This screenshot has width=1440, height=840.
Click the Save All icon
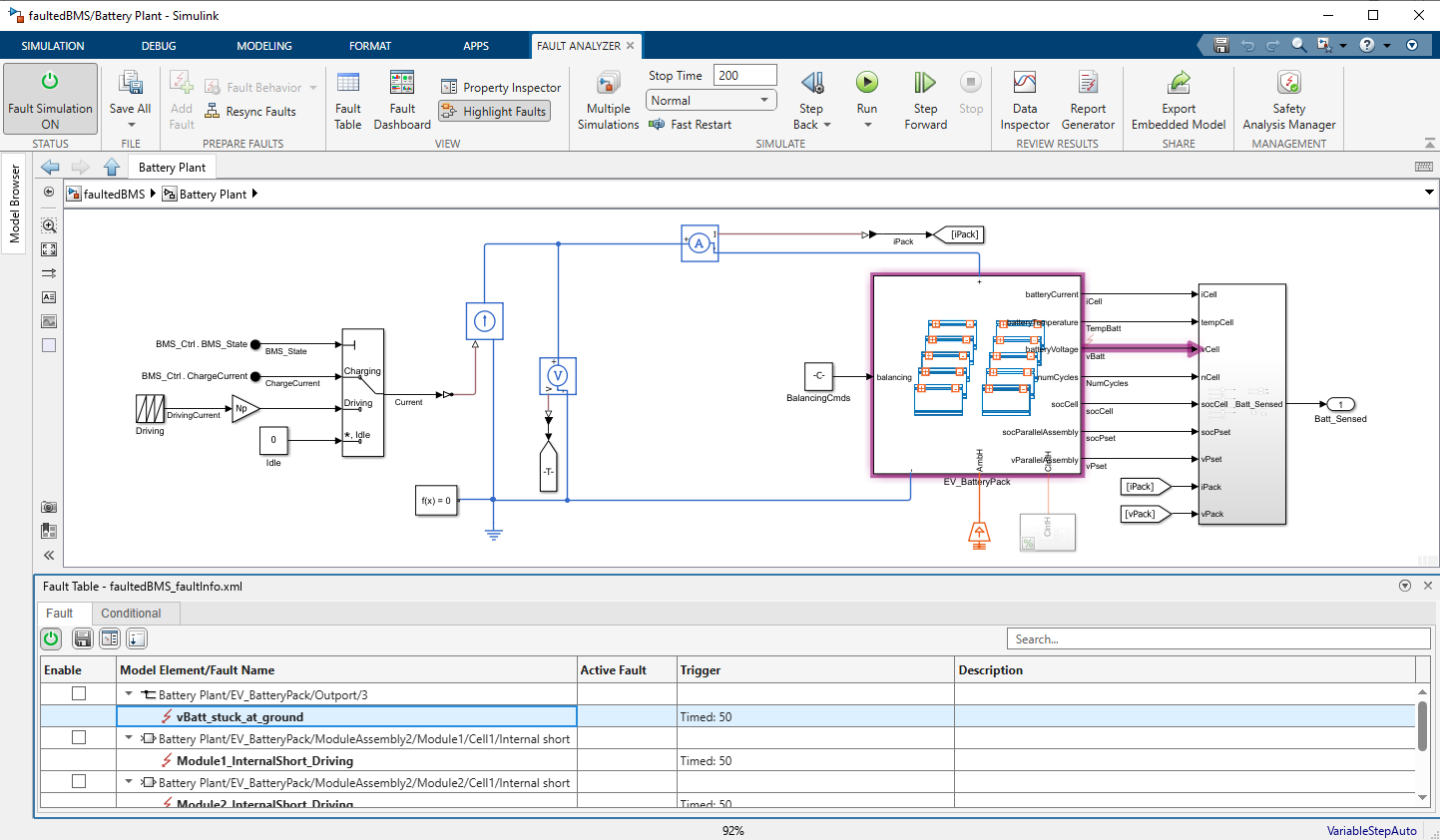tap(130, 83)
